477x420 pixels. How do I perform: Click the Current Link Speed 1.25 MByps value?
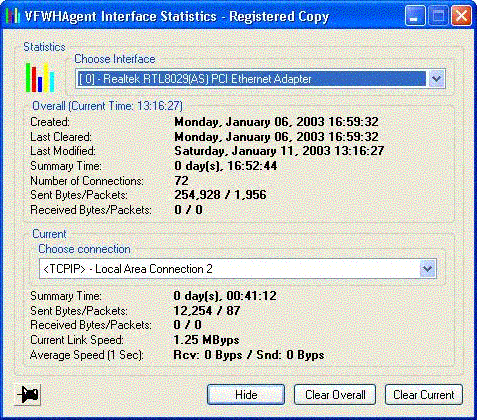[206, 340]
